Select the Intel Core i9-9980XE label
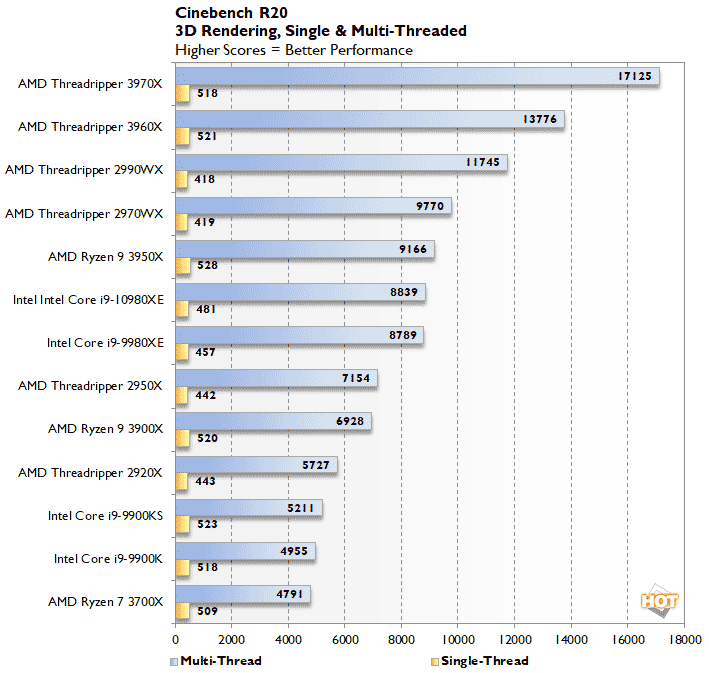Viewport: 709px width, 673px height. 105,343
